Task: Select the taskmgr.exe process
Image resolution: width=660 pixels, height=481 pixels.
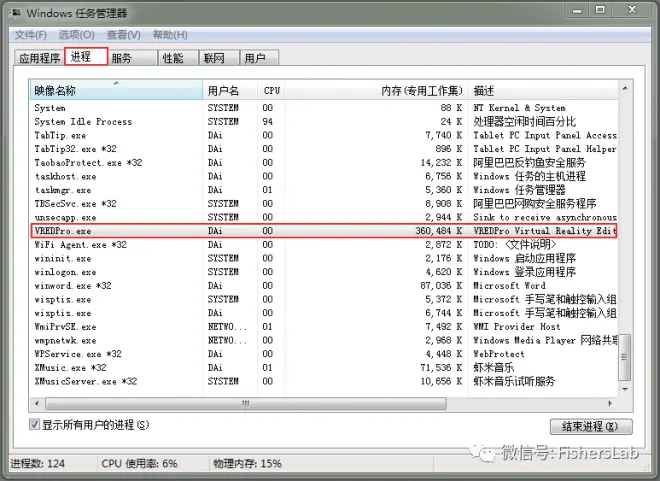Action: tap(324, 190)
